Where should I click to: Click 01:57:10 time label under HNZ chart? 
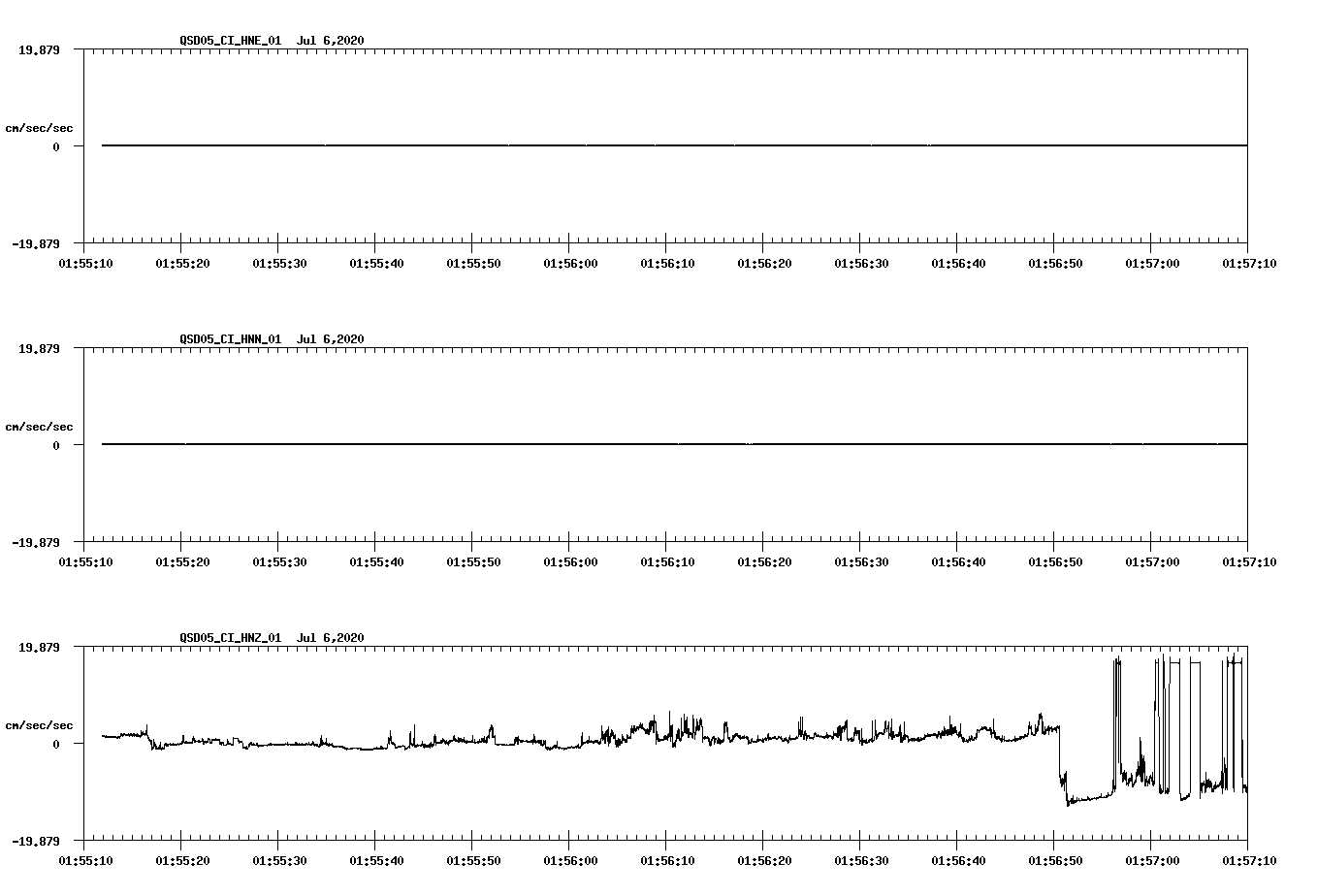coord(1248,860)
